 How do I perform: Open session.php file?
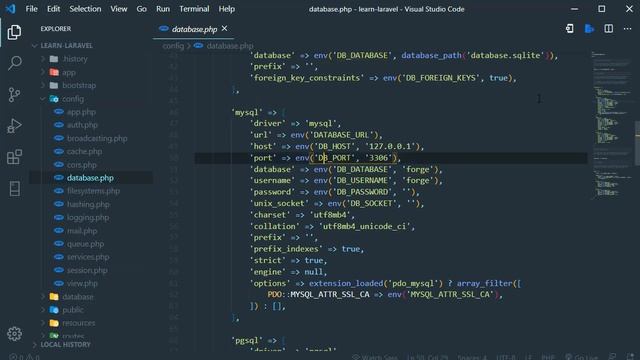tap(87, 270)
